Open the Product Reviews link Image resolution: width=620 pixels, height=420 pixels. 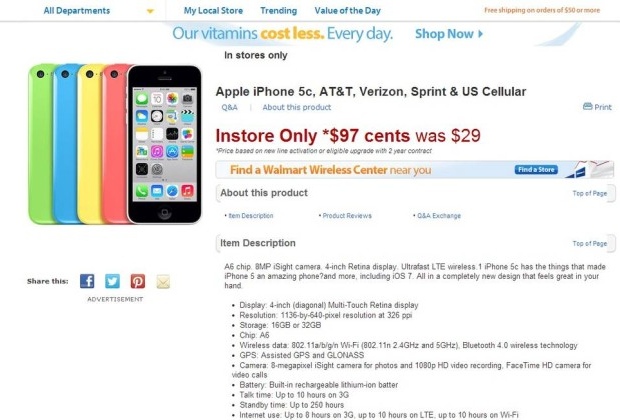pyautogui.click(x=347, y=216)
